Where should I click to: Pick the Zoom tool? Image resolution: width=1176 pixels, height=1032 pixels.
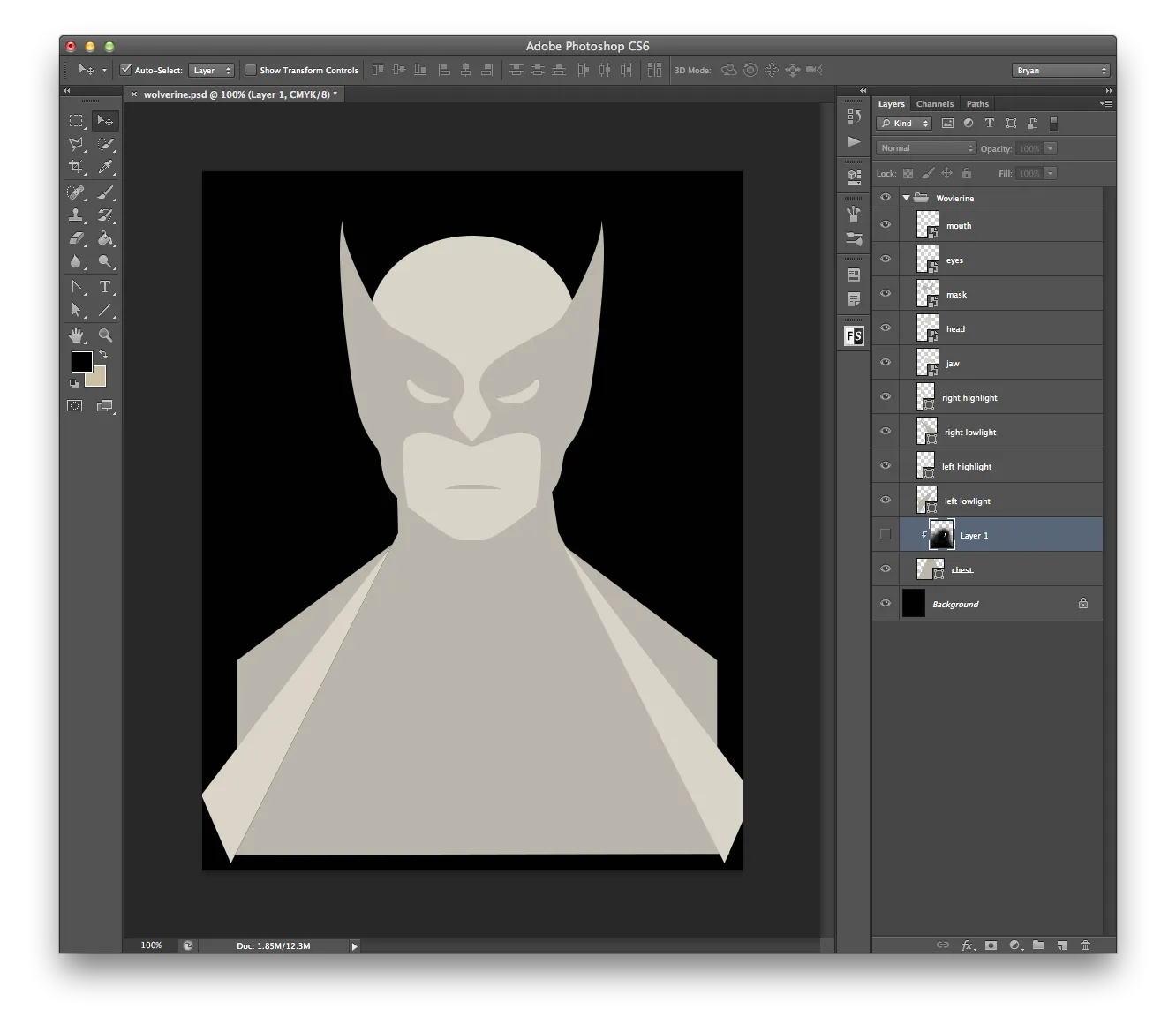[x=105, y=335]
